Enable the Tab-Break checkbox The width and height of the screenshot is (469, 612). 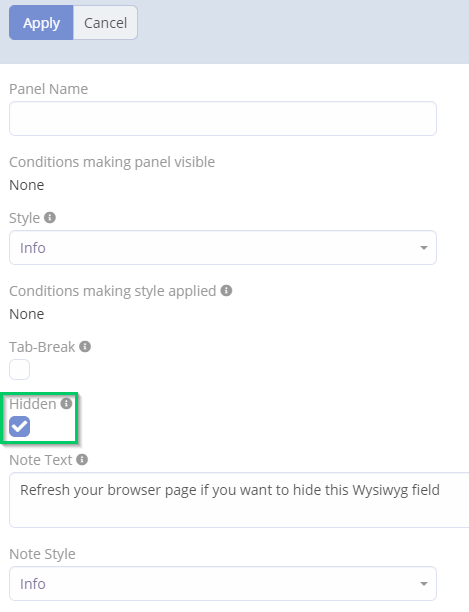click(x=20, y=369)
